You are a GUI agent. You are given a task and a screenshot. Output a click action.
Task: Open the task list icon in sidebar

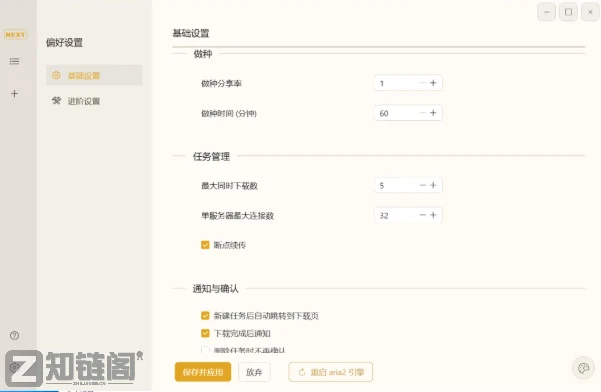pyautogui.click(x=14, y=61)
